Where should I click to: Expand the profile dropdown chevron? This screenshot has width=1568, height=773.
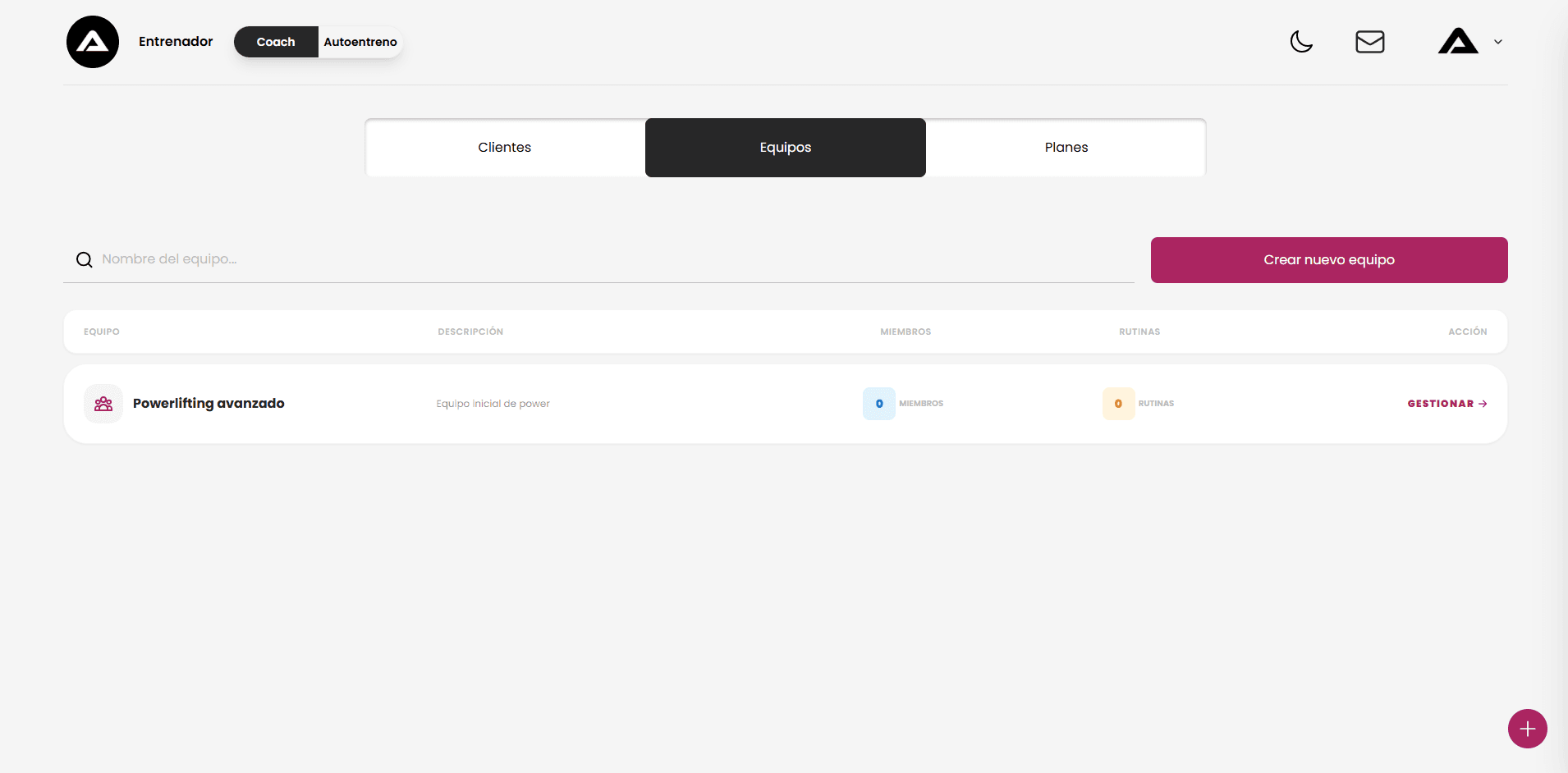[x=1498, y=42]
